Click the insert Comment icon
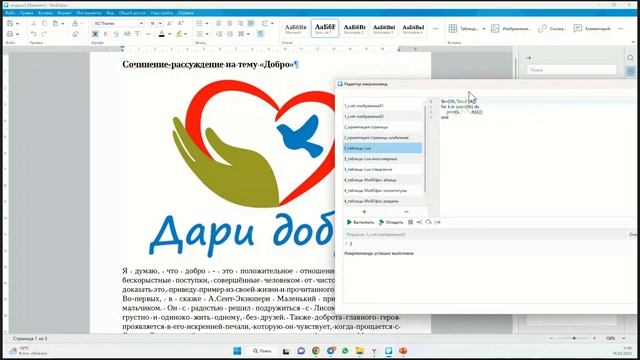This screenshot has width=640, height=360. 578,29
